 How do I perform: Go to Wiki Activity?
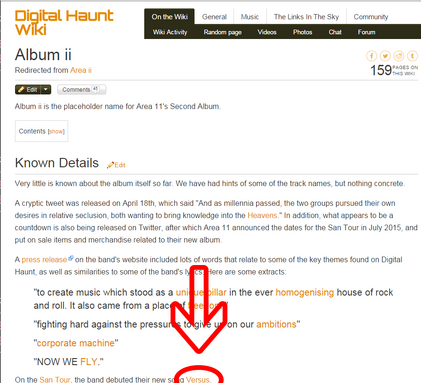170,32
